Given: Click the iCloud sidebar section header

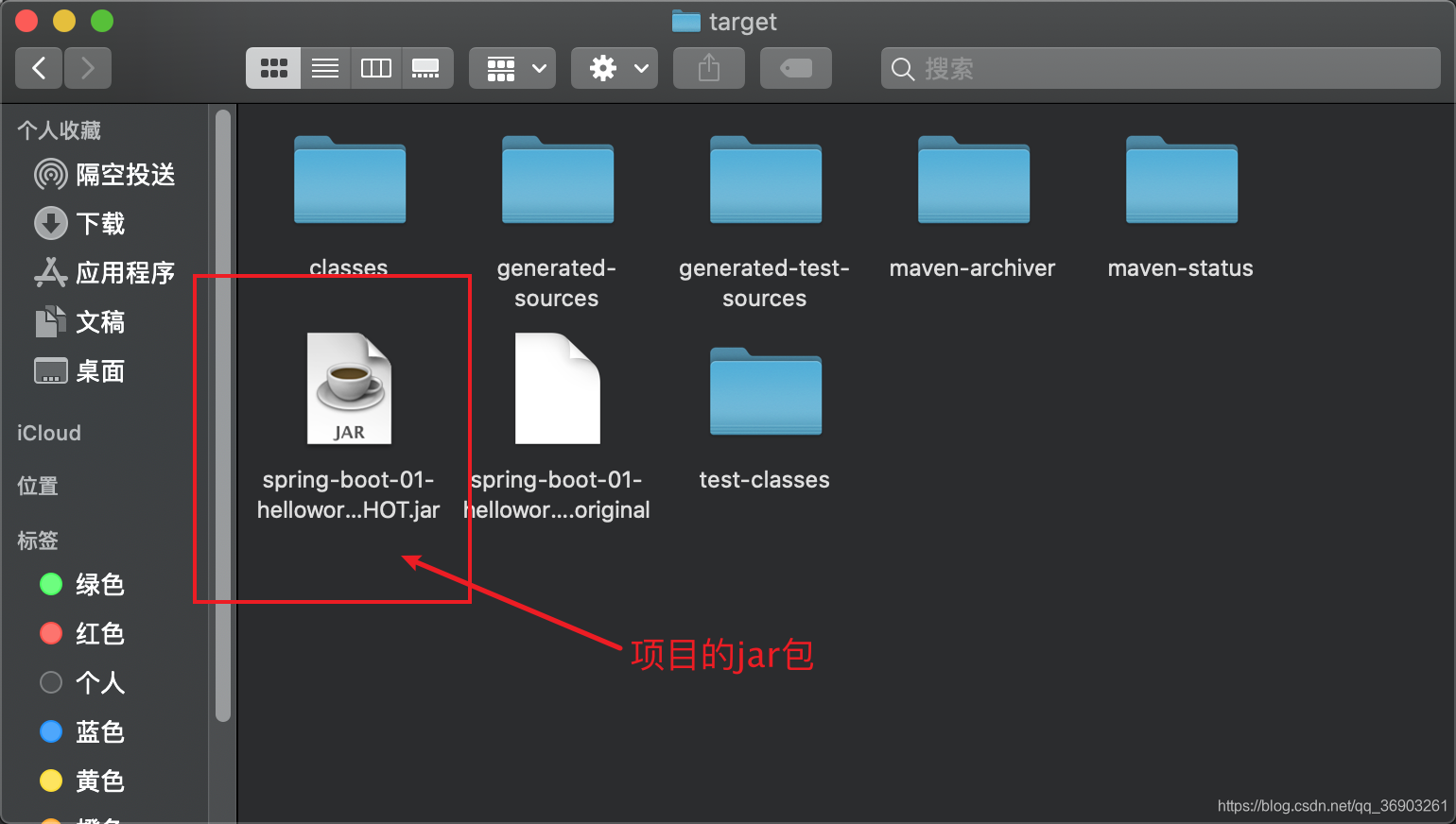Looking at the screenshot, I should (49, 433).
